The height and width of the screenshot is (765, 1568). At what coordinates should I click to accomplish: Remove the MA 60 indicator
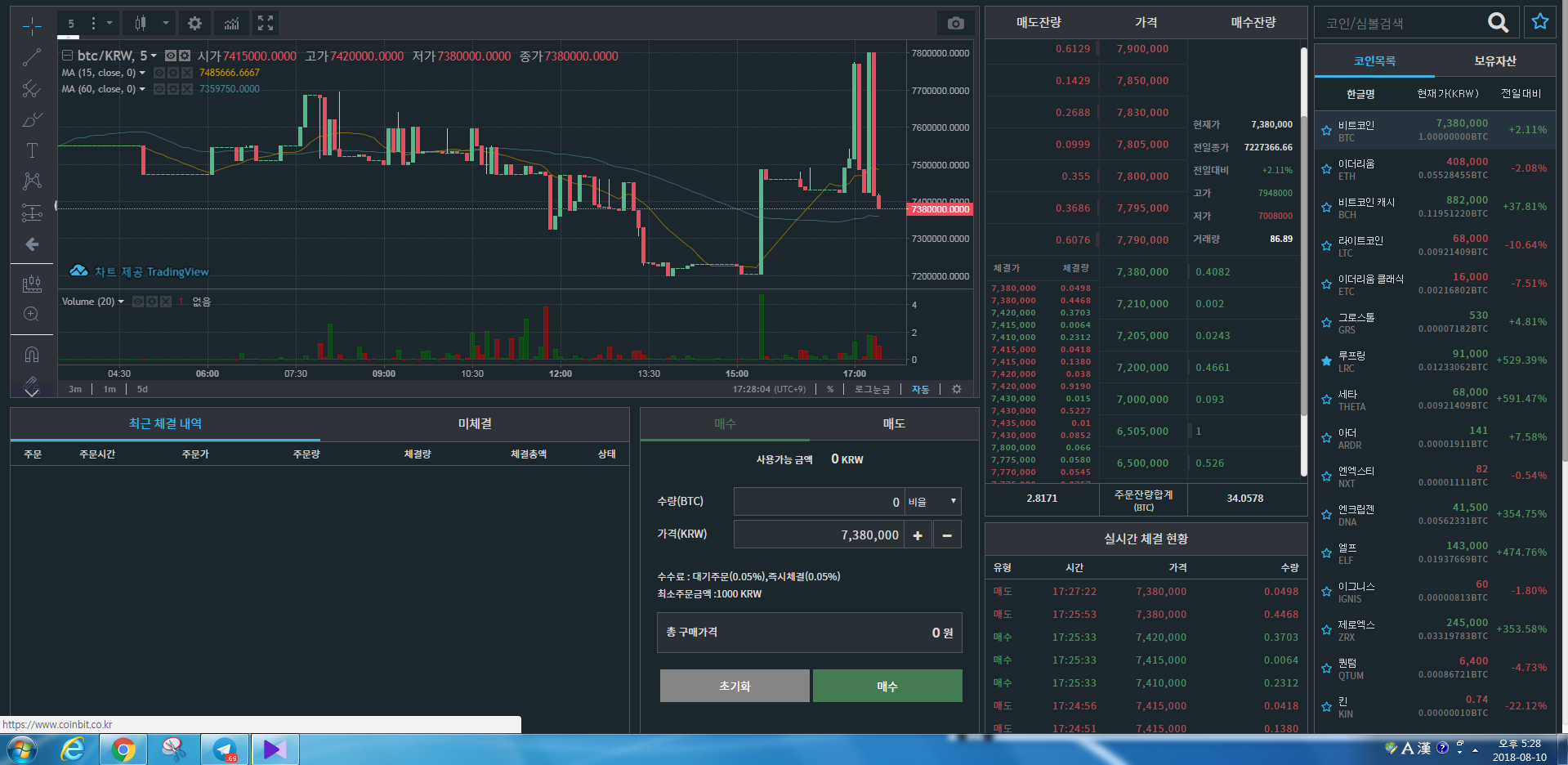tap(187, 89)
